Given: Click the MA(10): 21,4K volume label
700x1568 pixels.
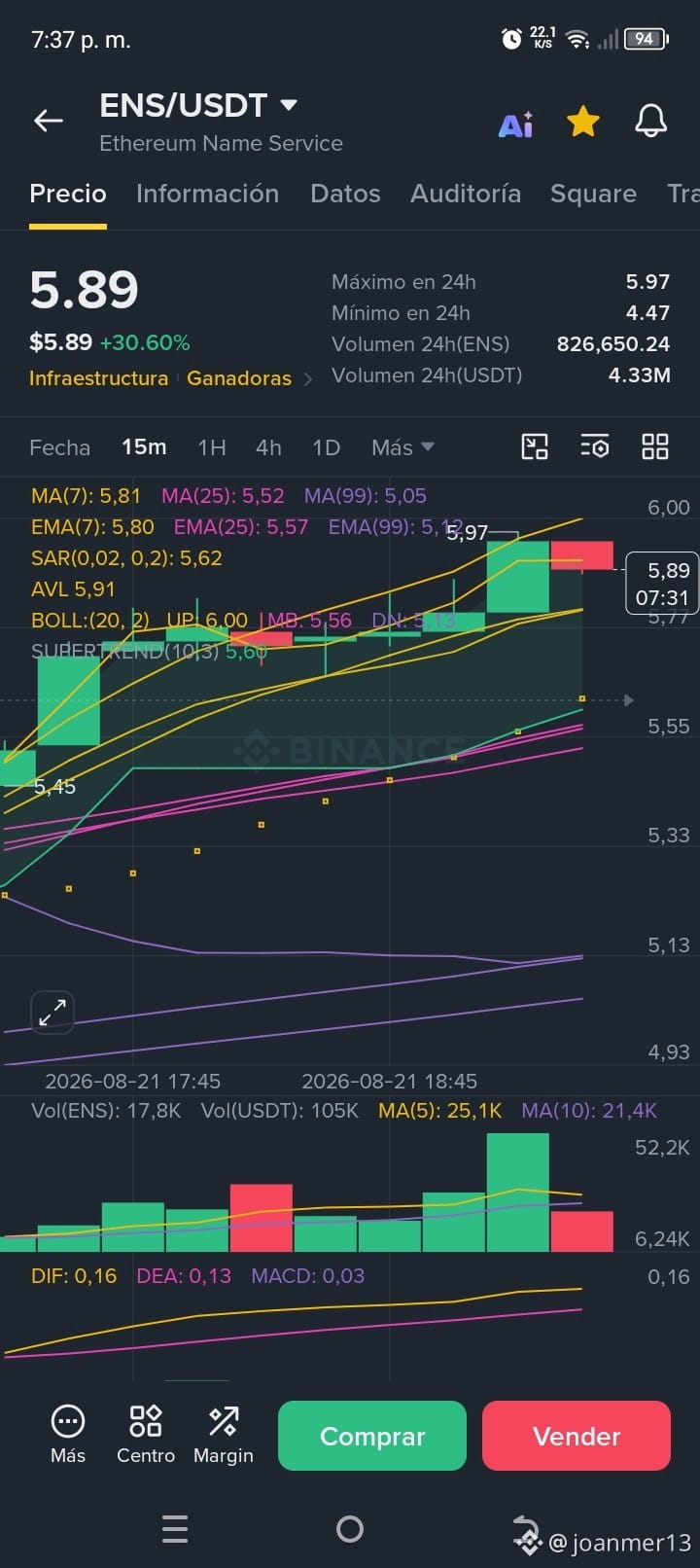Looking at the screenshot, I should [589, 1110].
